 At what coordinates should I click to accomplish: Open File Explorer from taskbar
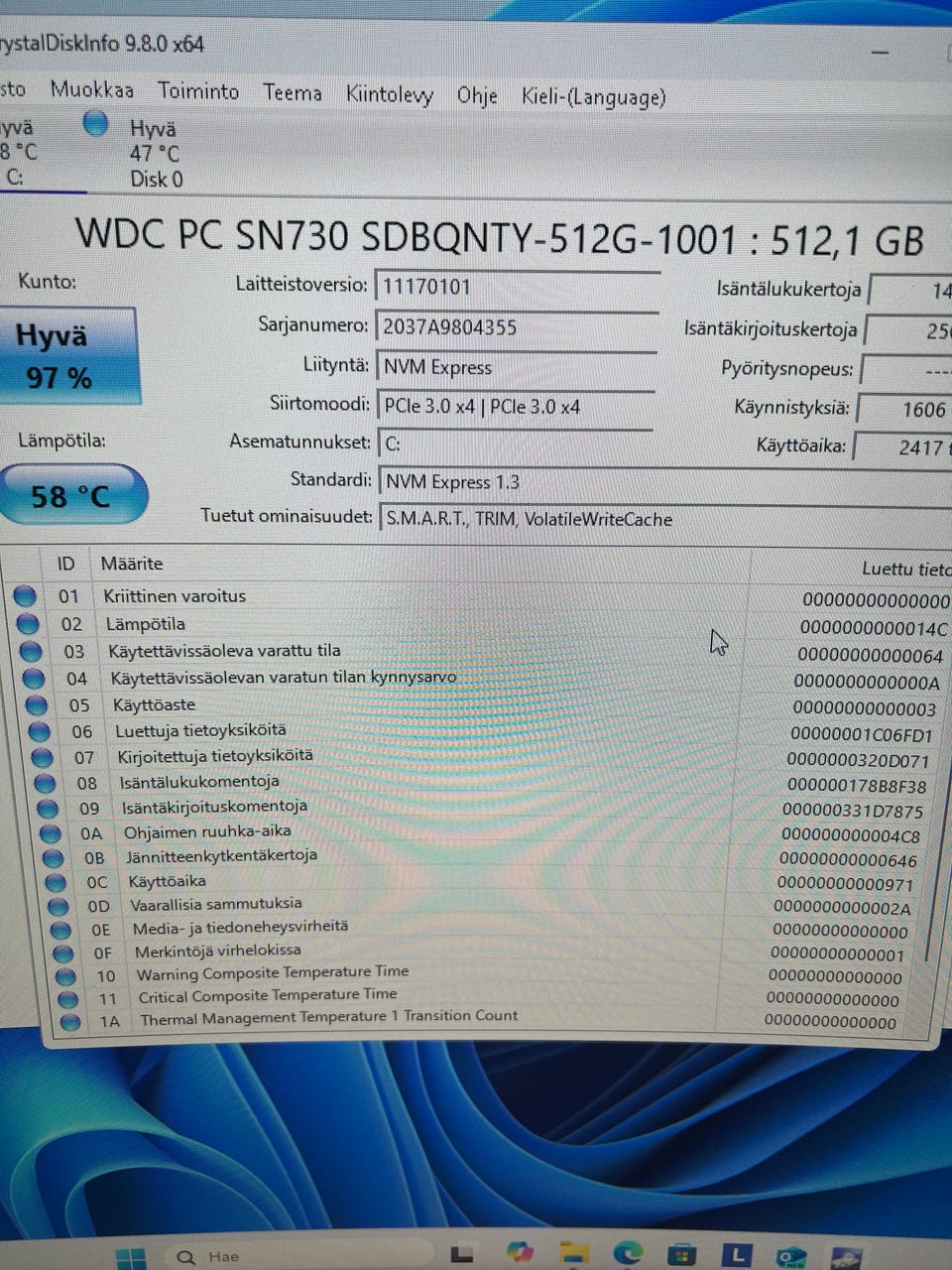pos(574,1254)
